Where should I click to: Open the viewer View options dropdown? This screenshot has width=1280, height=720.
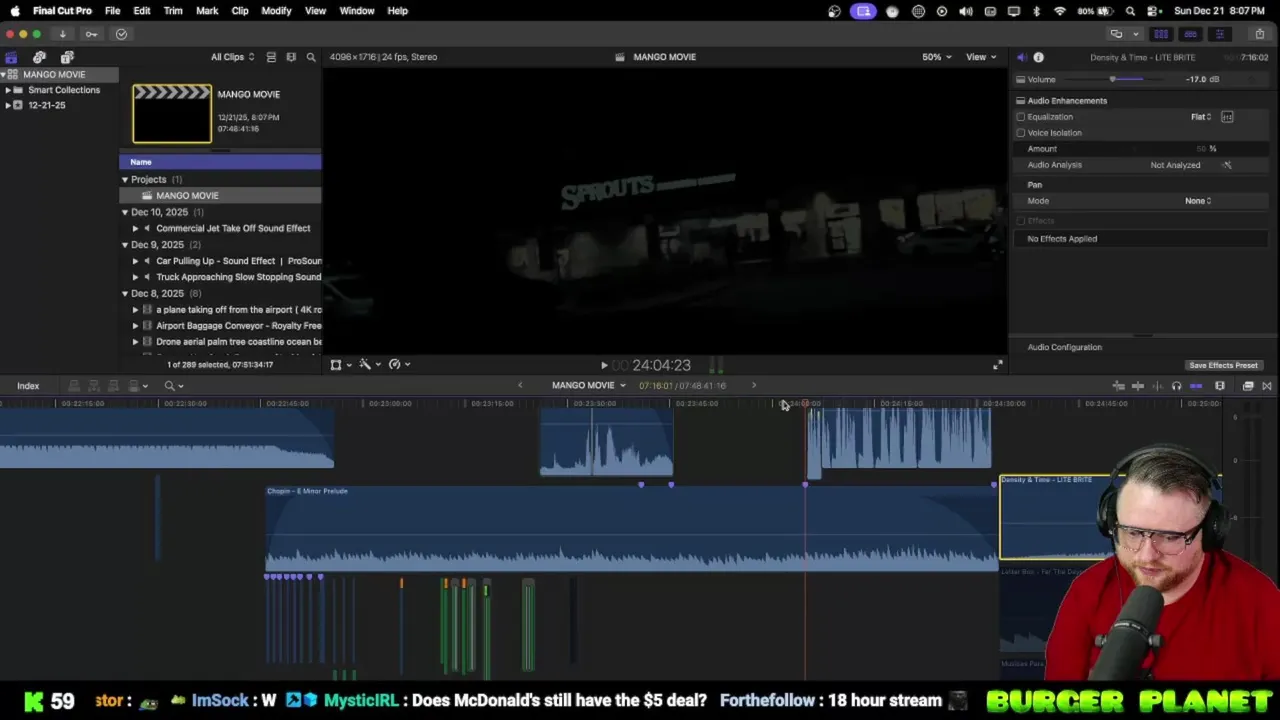pos(980,57)
